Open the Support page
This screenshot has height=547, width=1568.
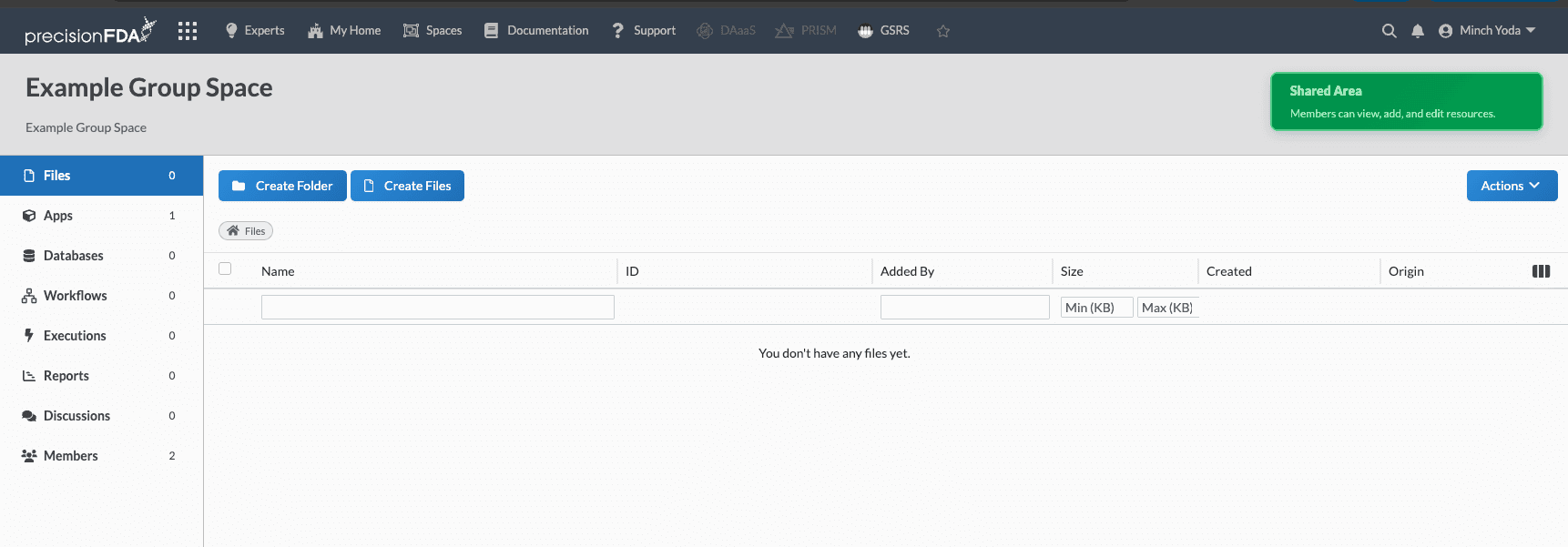click(643, 31)
